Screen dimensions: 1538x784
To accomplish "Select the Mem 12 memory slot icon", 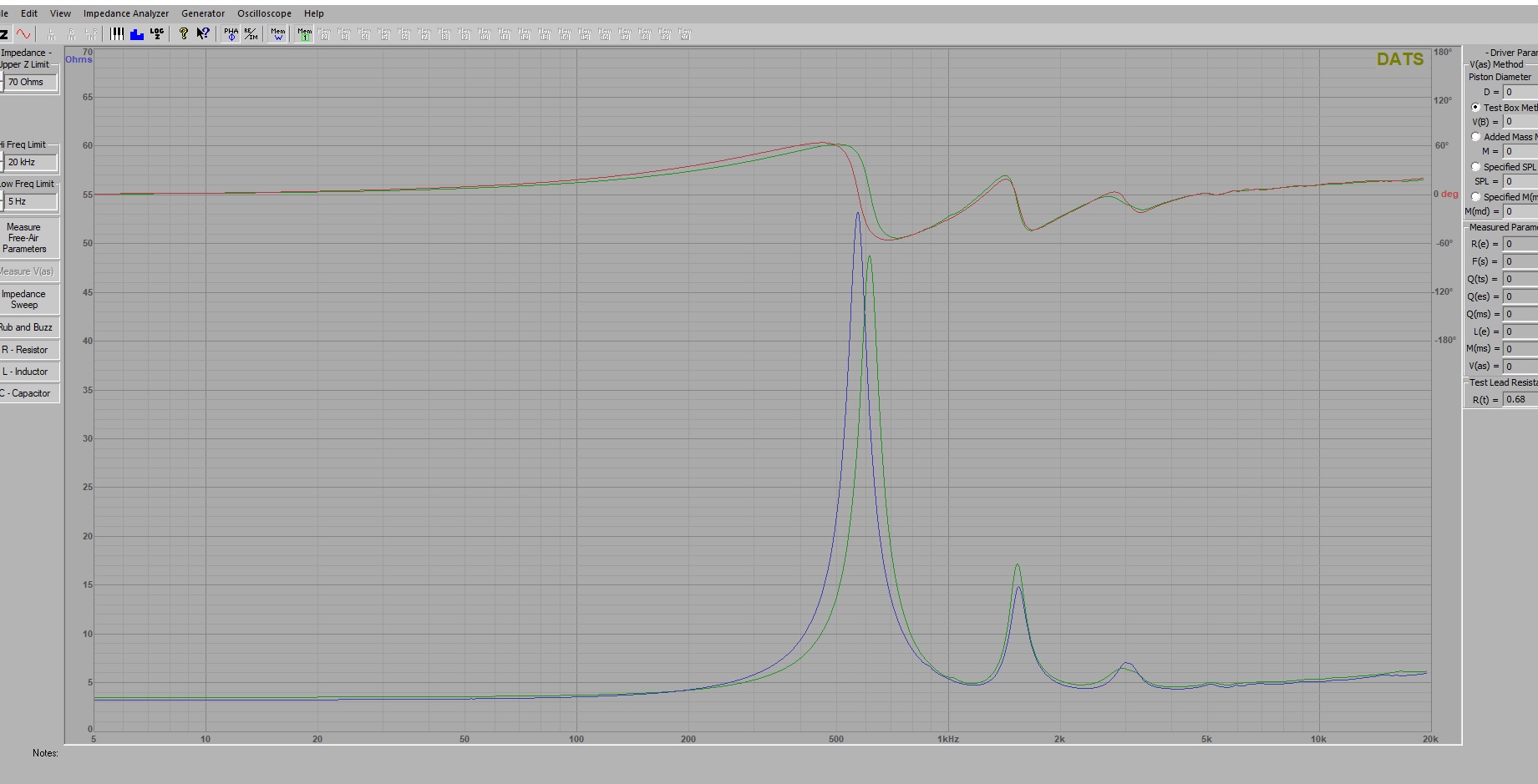I will (x=525, y=34).
